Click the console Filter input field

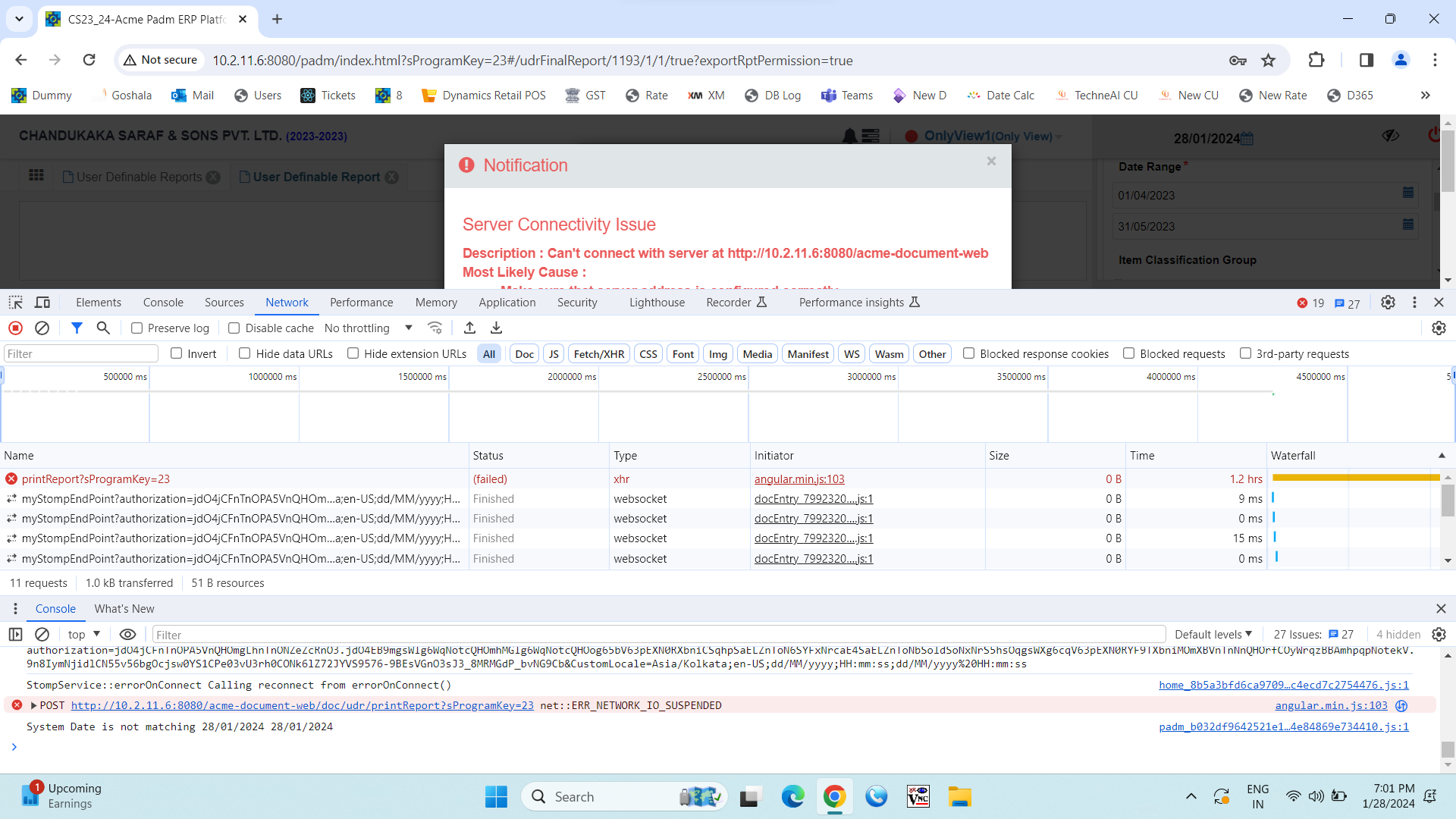pos(658,635)
